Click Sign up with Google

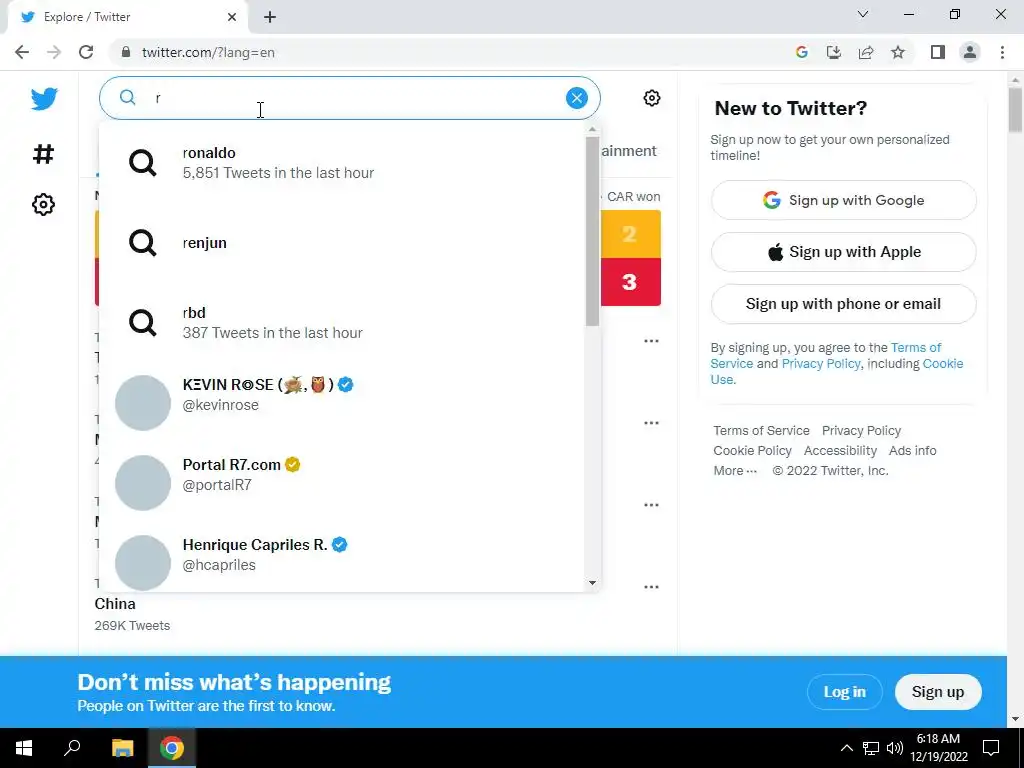click(843, 200)
